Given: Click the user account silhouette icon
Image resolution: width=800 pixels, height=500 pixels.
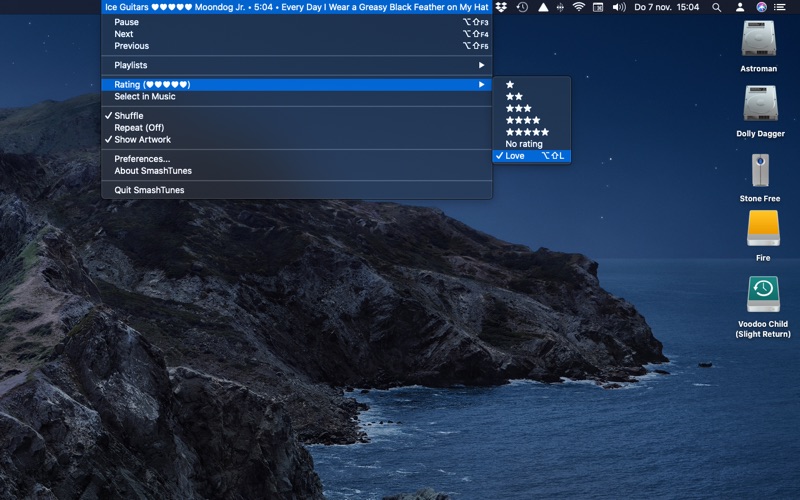Looking at the screenshot, I should click(740, 7).
